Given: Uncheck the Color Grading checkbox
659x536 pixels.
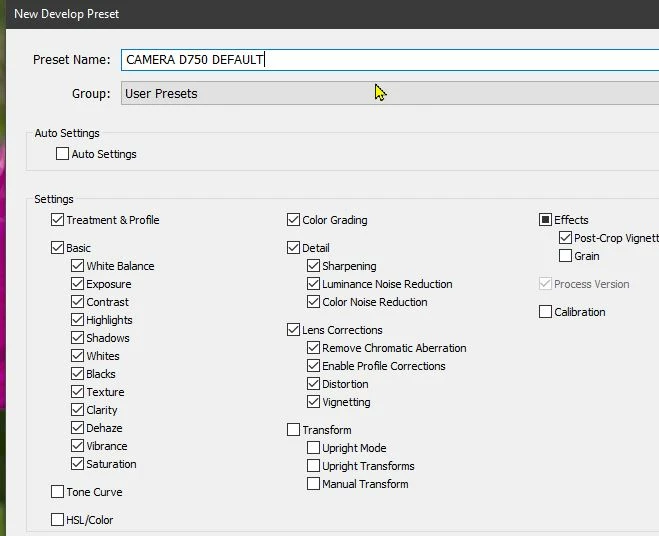Looking at the screenshot, I should click(293, 219).
